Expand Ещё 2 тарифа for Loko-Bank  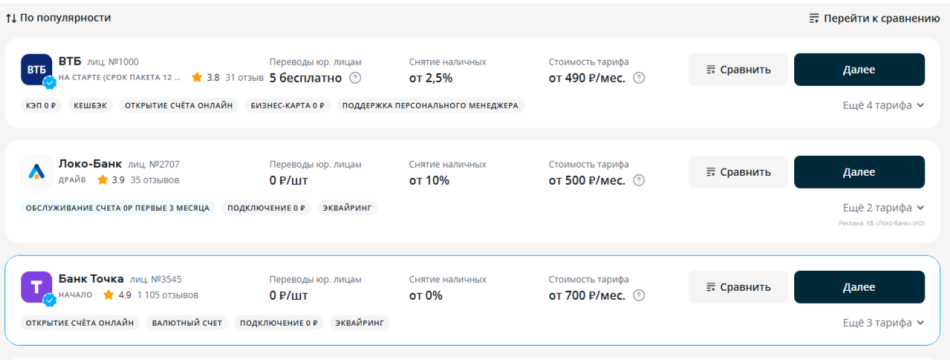(x=883, y=208)
